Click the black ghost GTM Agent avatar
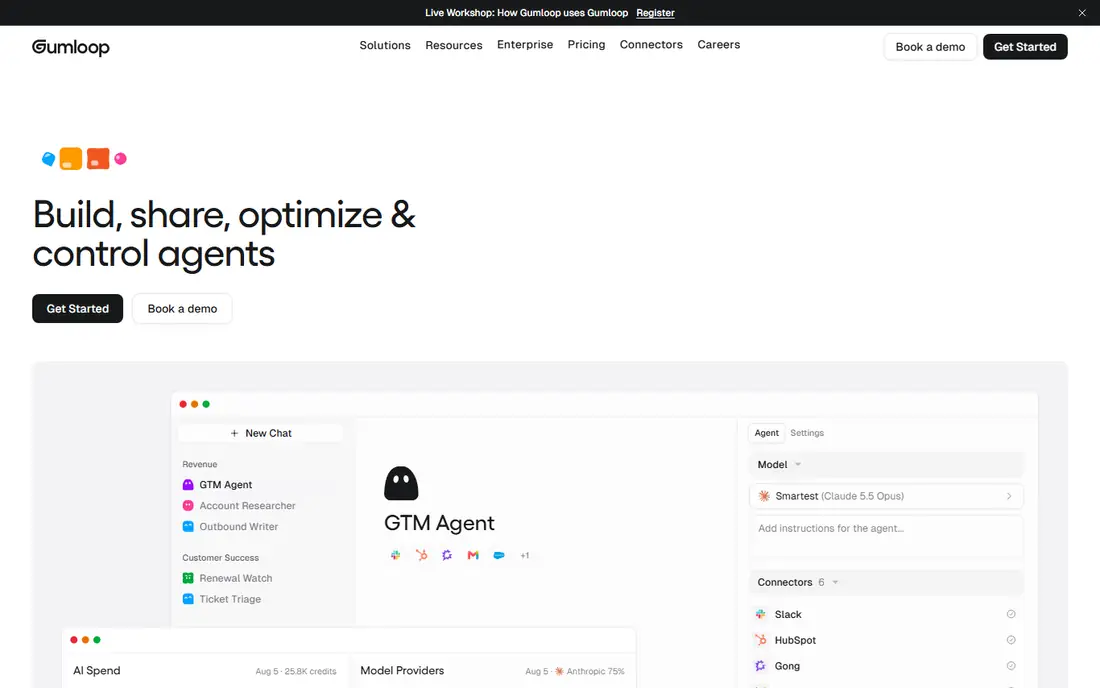Screen dimensions: 1100x688 click(401, 483)
